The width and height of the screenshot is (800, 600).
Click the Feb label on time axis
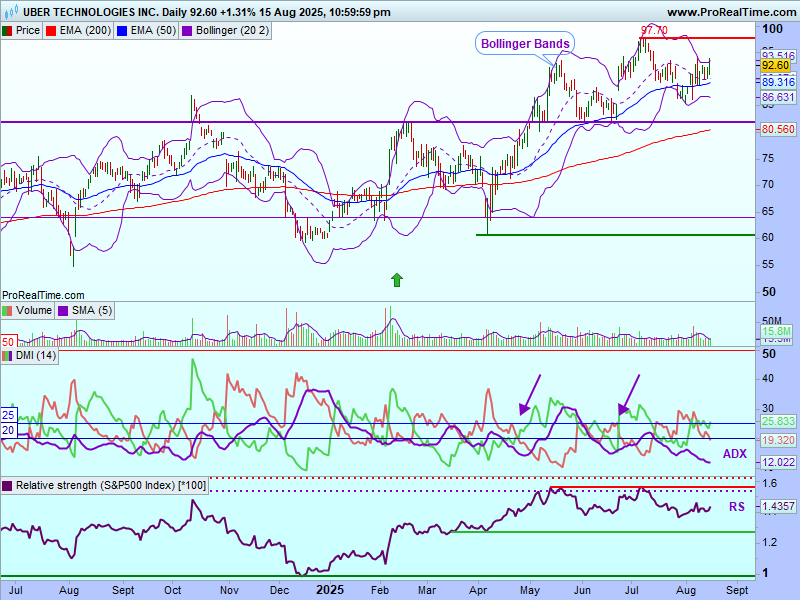tap(380, 590)
